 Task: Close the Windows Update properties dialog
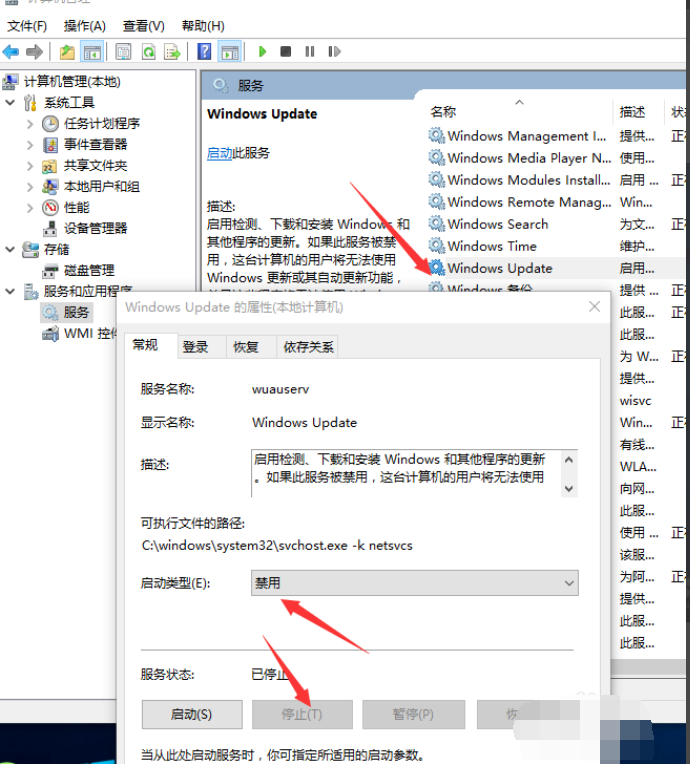(x=594, y=306)
